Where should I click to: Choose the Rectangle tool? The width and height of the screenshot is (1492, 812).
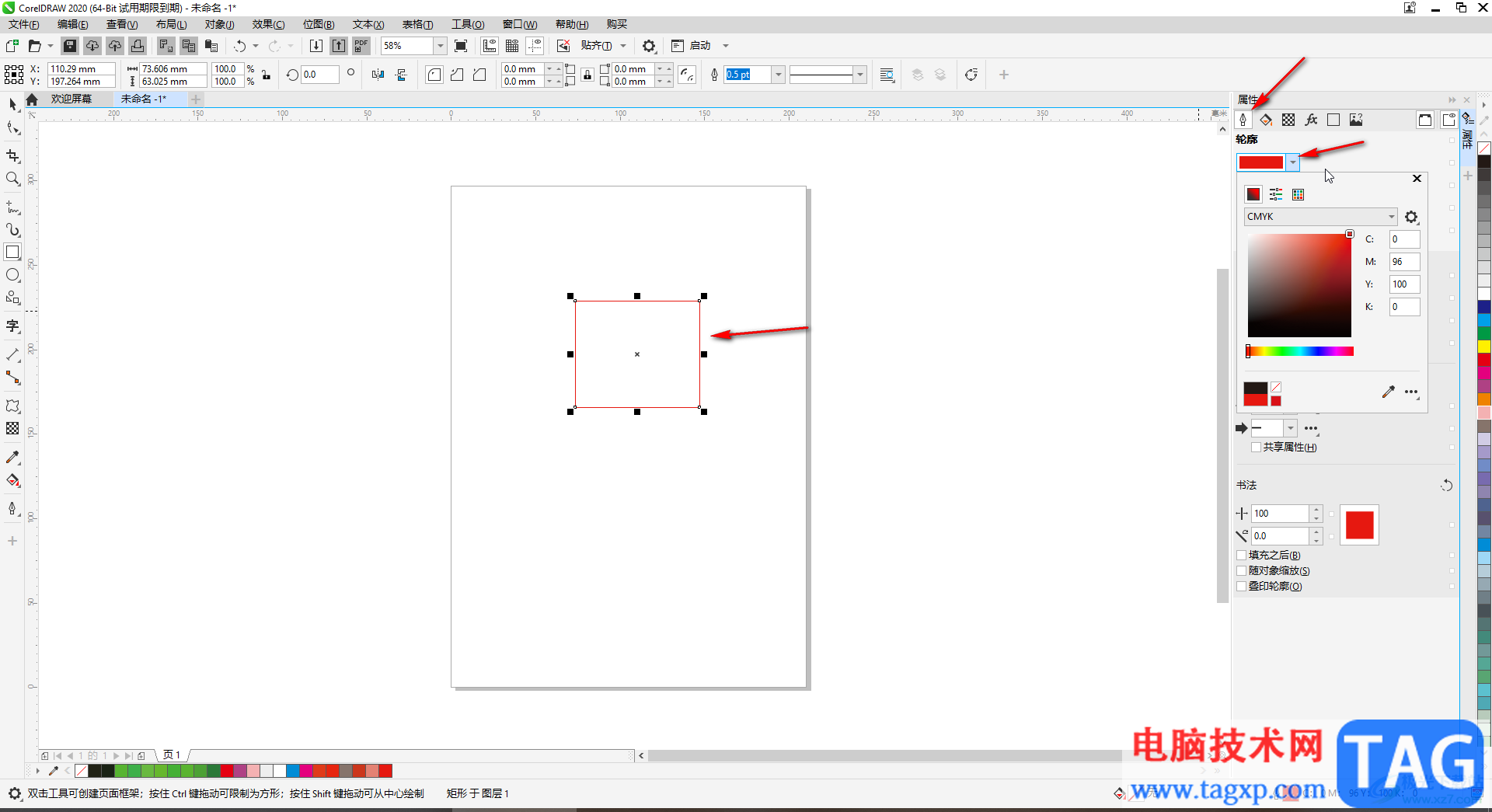pos(12,252)
